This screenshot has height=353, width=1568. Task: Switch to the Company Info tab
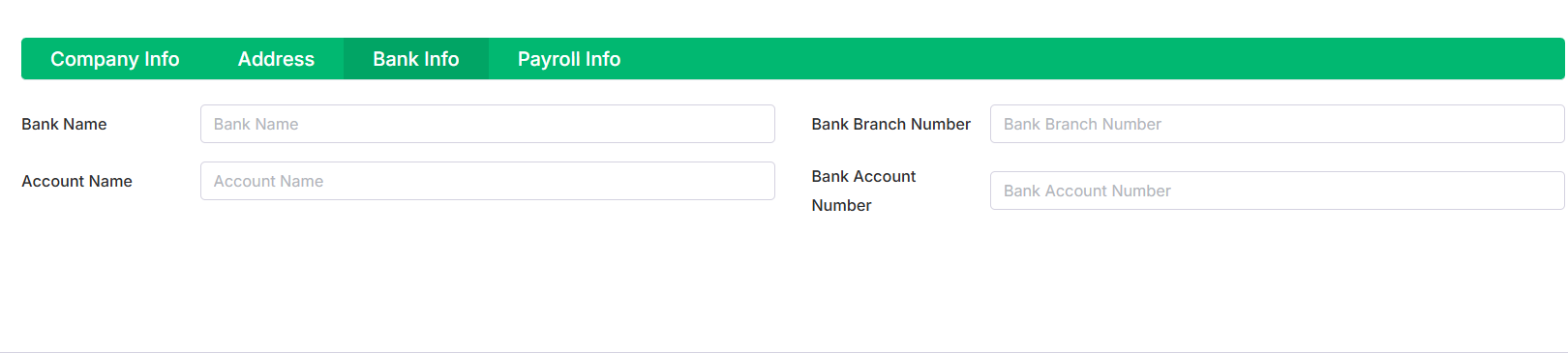[115, 59]
